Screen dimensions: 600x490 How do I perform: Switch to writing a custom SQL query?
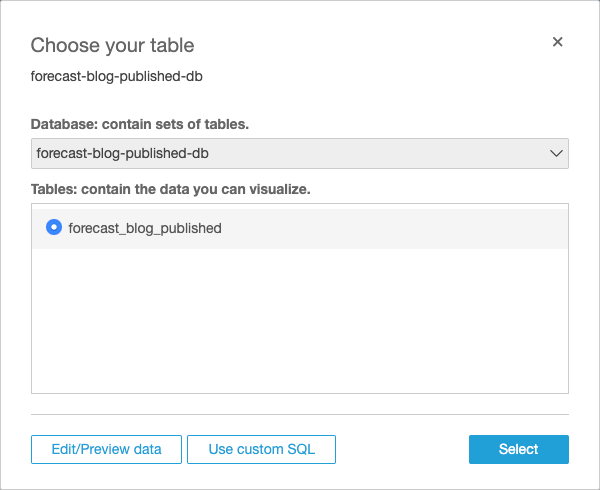pyautogui.click(x=261, y=449)
